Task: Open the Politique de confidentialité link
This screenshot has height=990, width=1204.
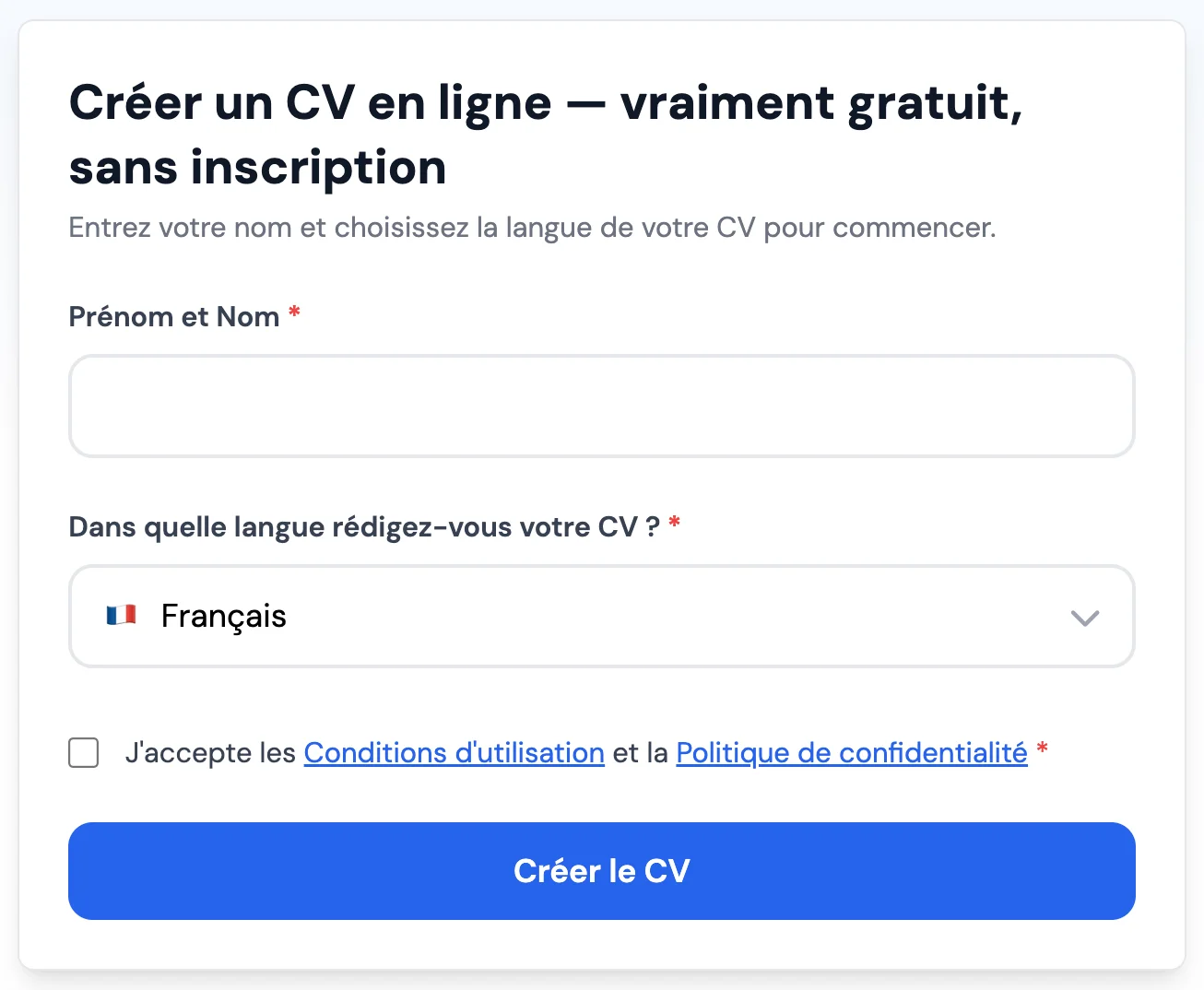Action: point(851,753)
